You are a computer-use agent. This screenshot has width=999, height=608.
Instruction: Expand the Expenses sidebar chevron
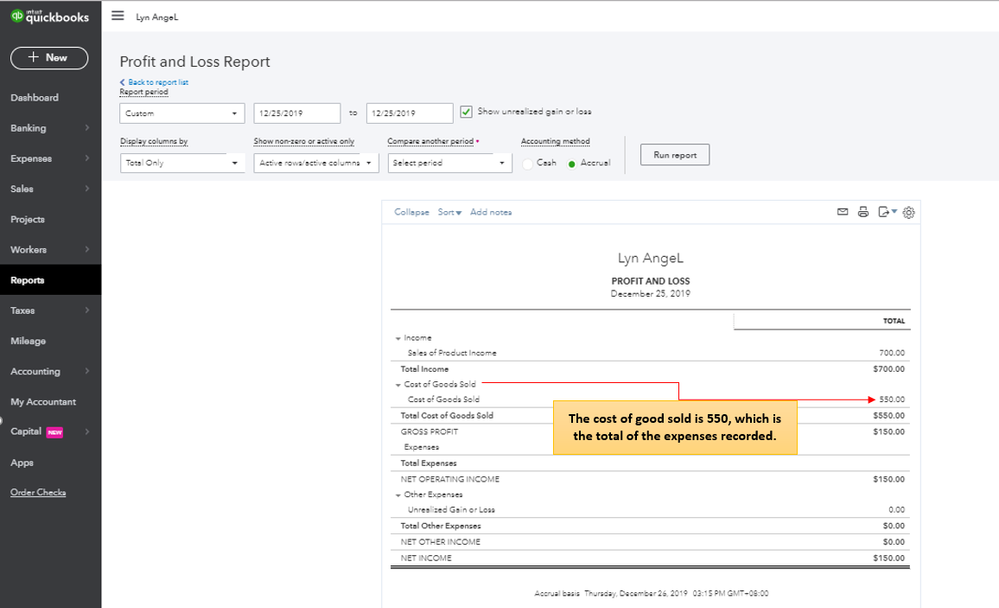(87, 158)
